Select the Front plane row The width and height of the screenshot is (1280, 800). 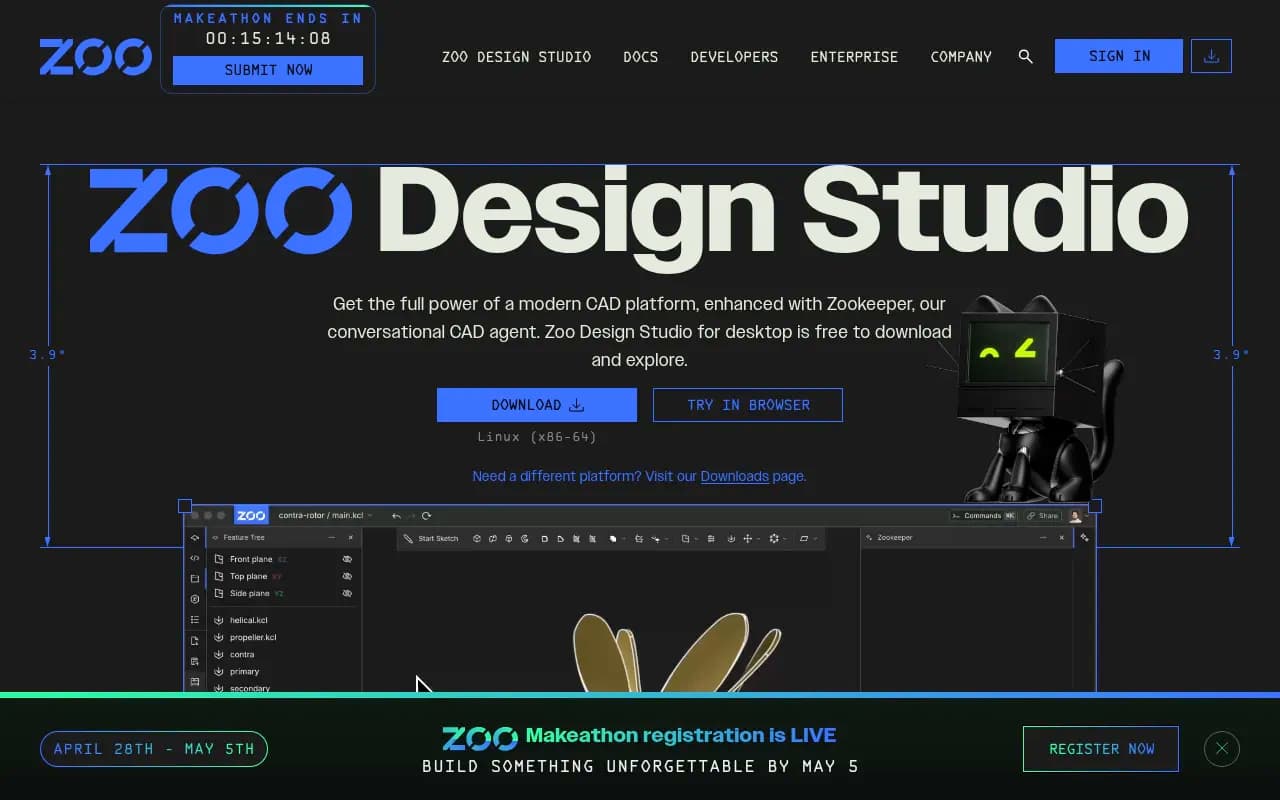tap(285, 559)
